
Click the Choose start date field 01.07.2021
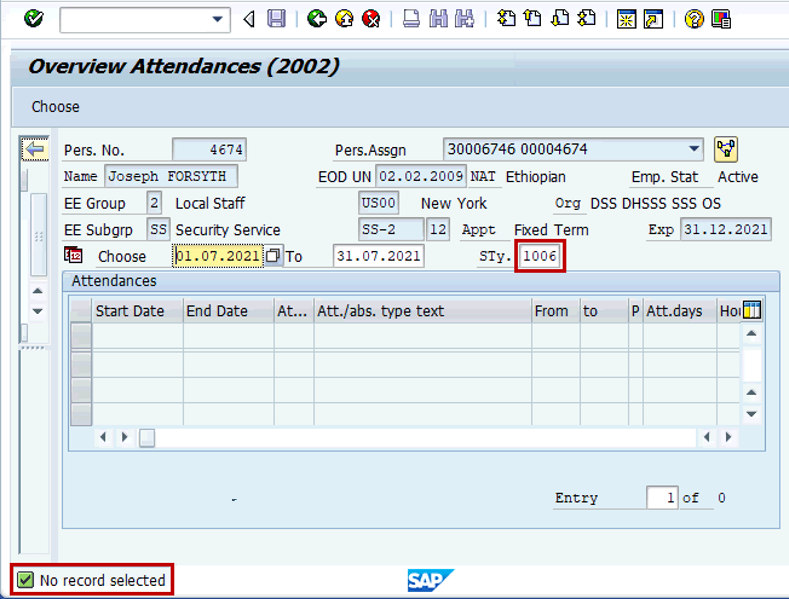[218, 256]
